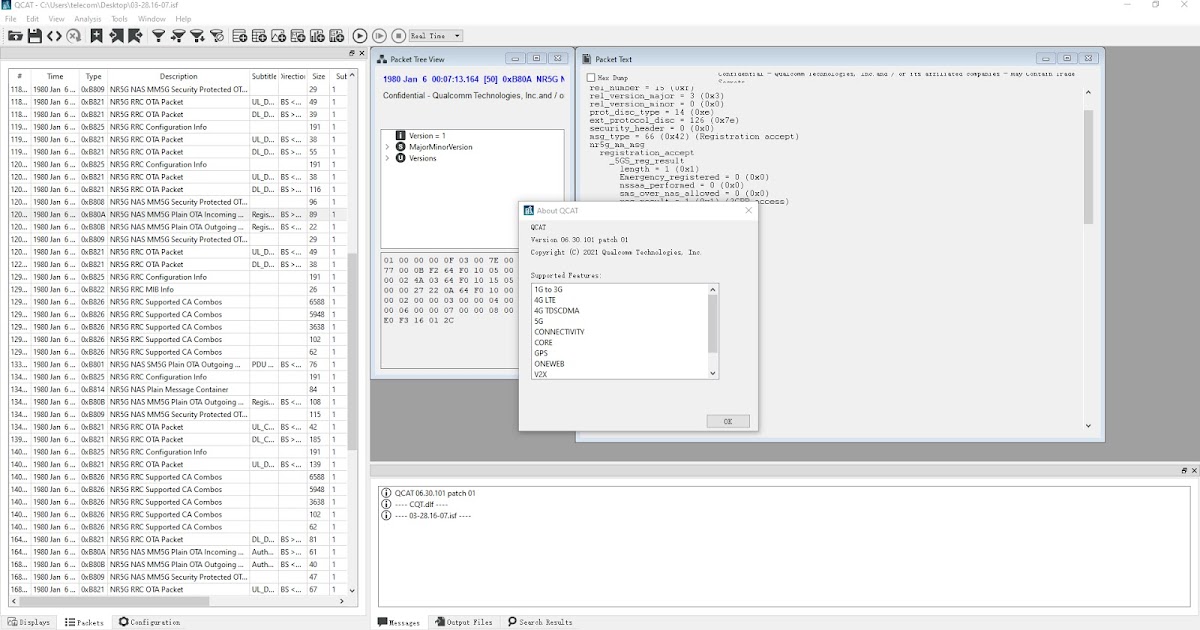1200x630 pixels.
Task: Click the Supported Features list scroll-down arrow
Action: tap(713, 373)
